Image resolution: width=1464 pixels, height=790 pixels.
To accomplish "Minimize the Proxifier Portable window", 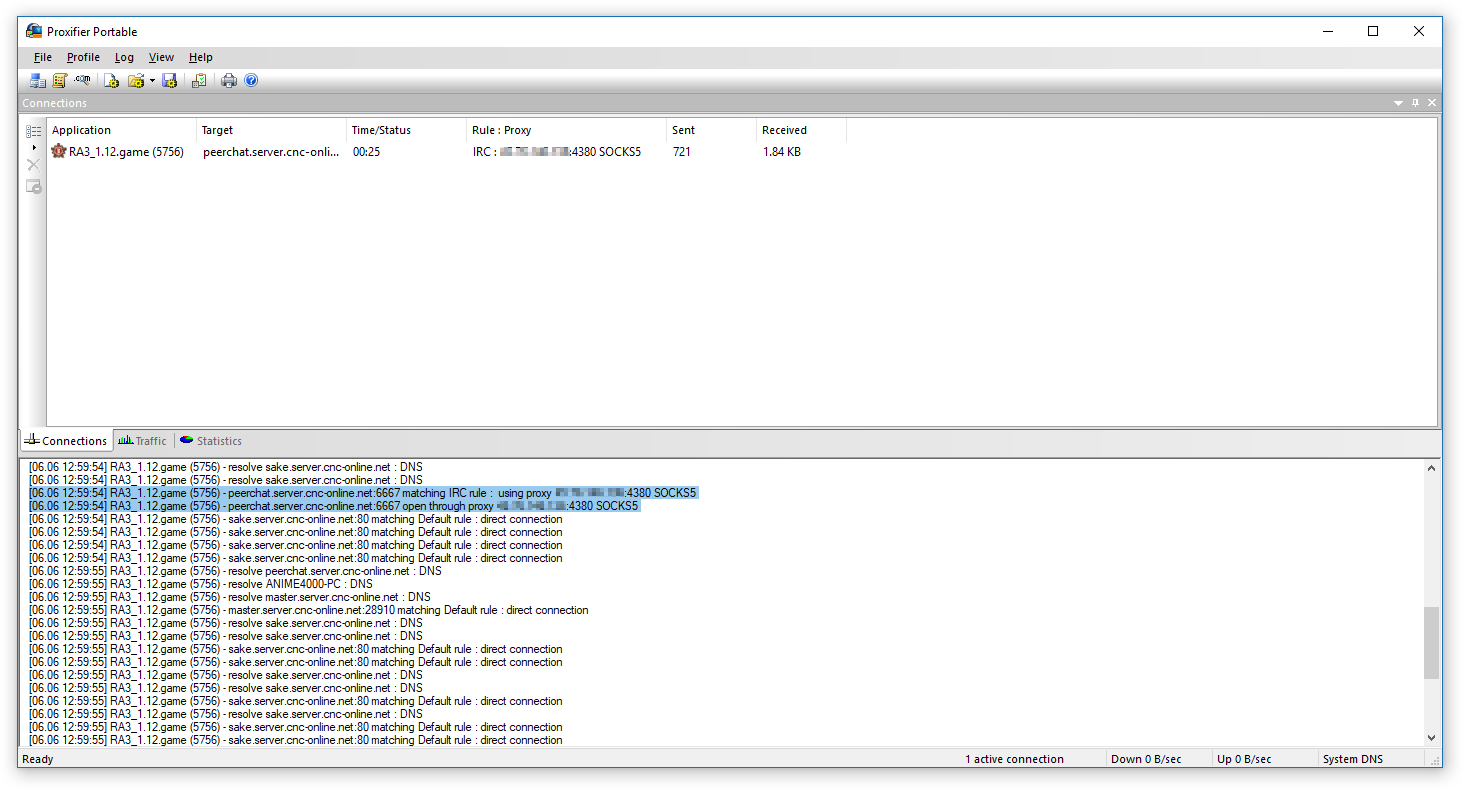I will click(x=1327, y=31).
